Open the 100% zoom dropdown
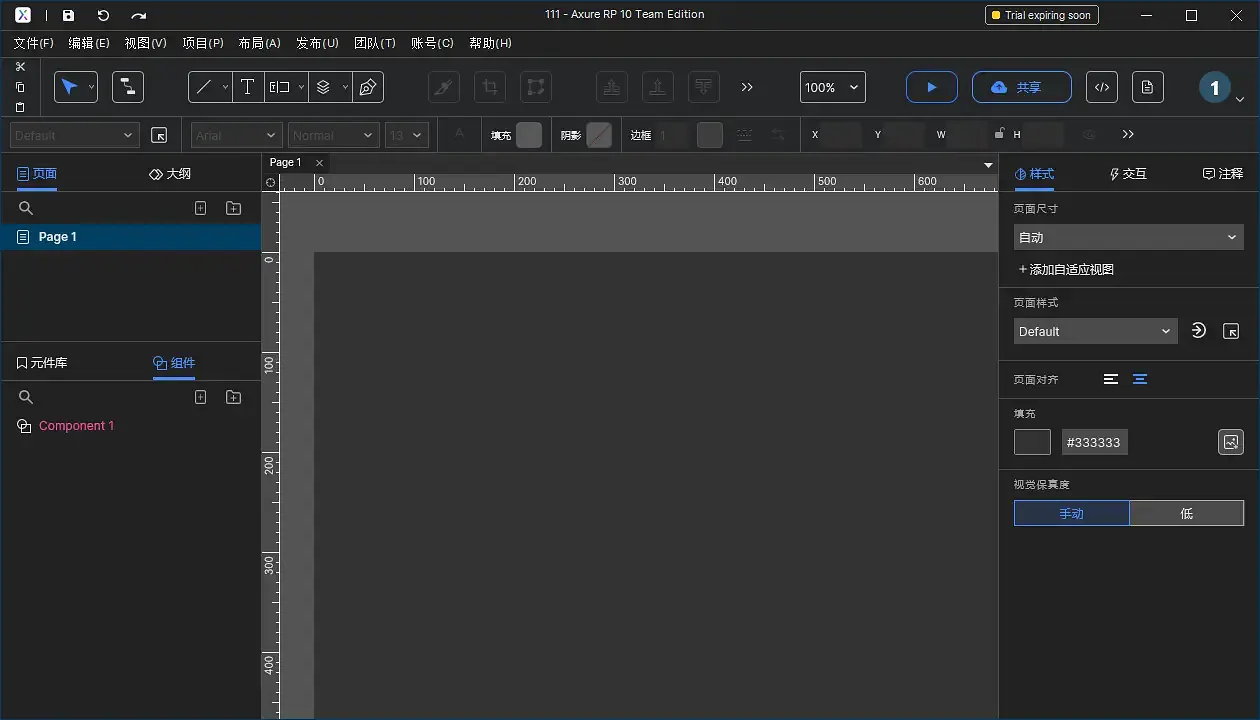The width and height of the screenshot is (1260, 720). pos(832,87)
